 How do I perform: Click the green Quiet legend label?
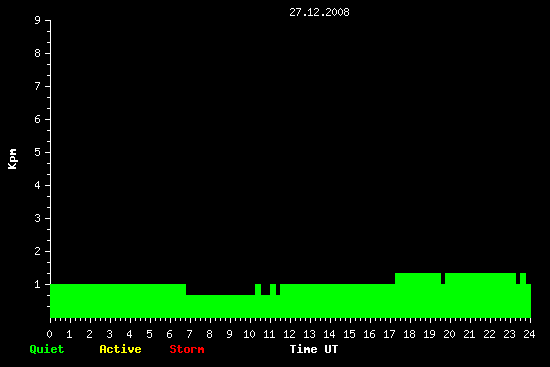(x=47, y=349)
